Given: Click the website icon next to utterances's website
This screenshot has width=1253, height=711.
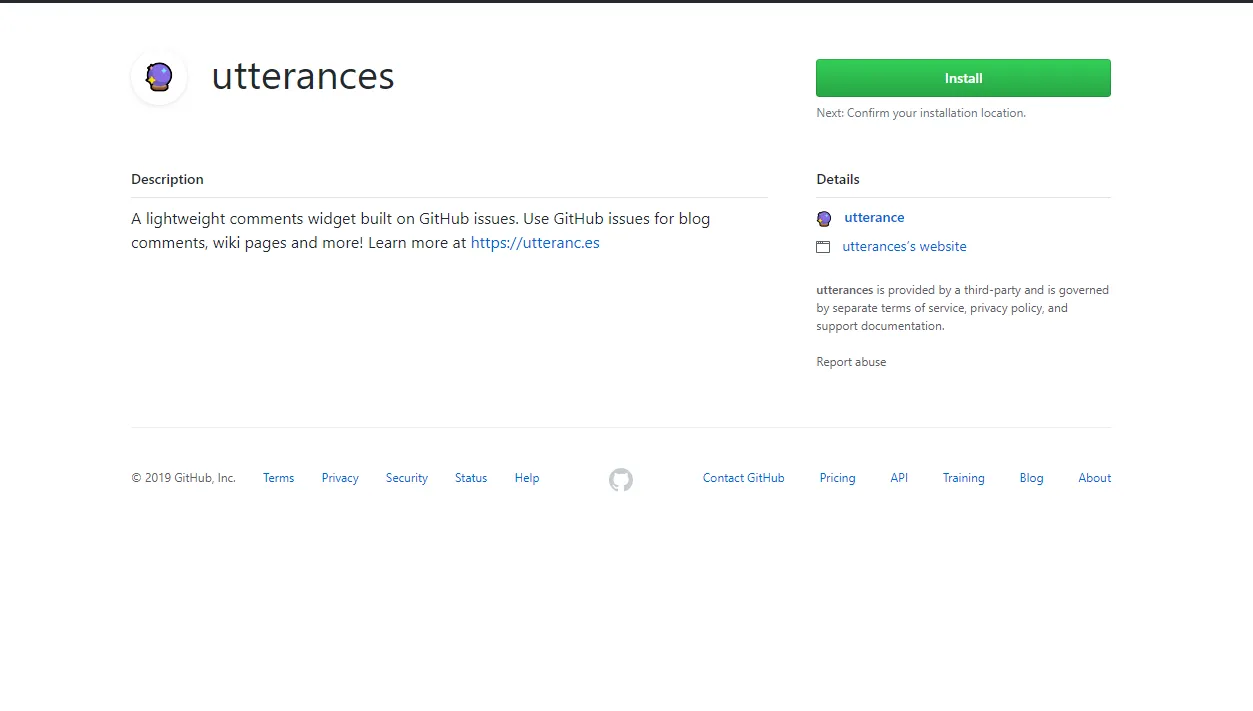Looking at the screenshot, I should pyautogui.click(x=823, y=246).
